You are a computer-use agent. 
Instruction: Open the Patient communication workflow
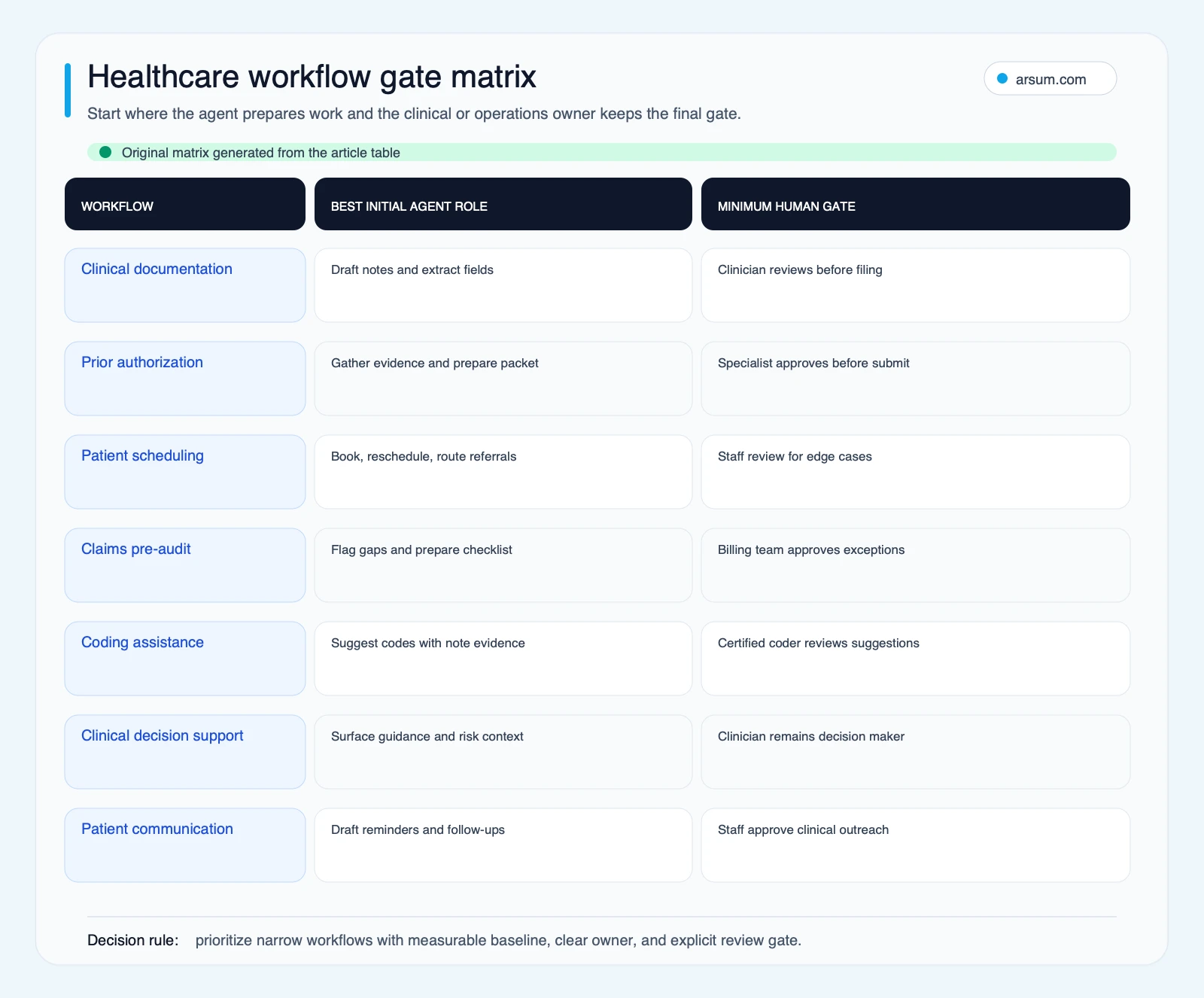click(185, 845)
